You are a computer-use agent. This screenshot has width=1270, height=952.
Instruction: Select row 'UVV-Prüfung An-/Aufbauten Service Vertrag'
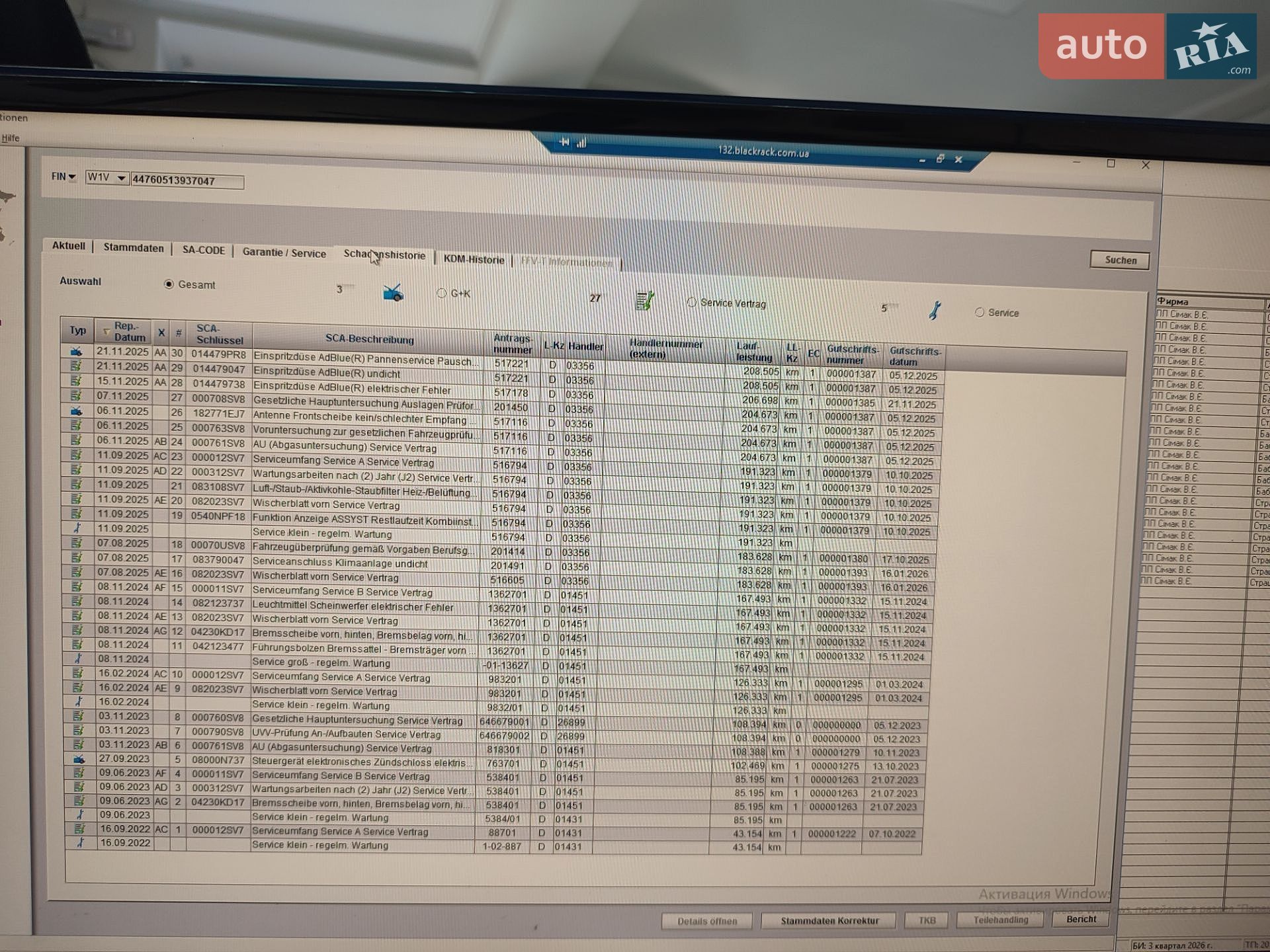tap(496, 734)
